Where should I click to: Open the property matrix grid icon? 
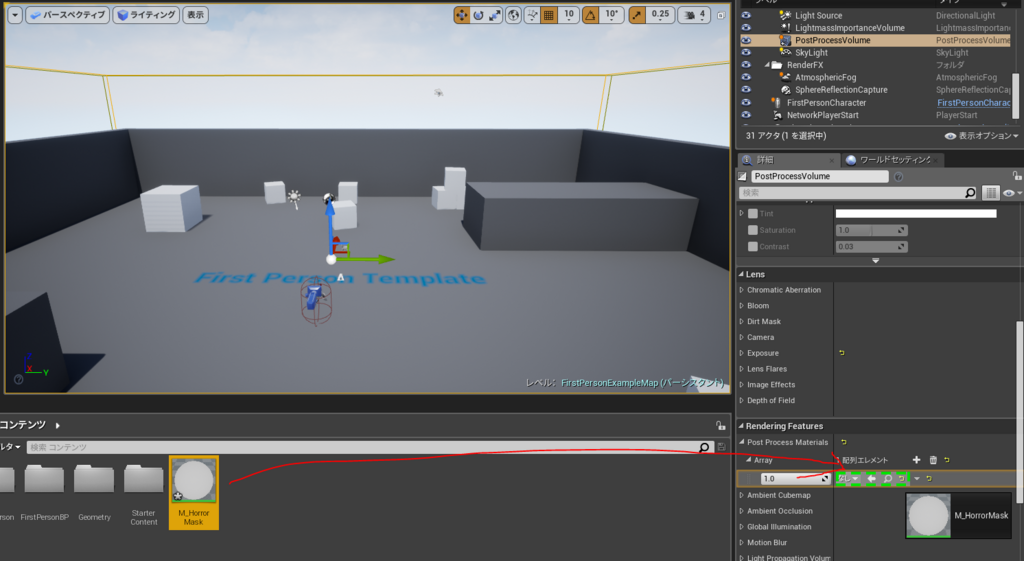coord(991,193)
